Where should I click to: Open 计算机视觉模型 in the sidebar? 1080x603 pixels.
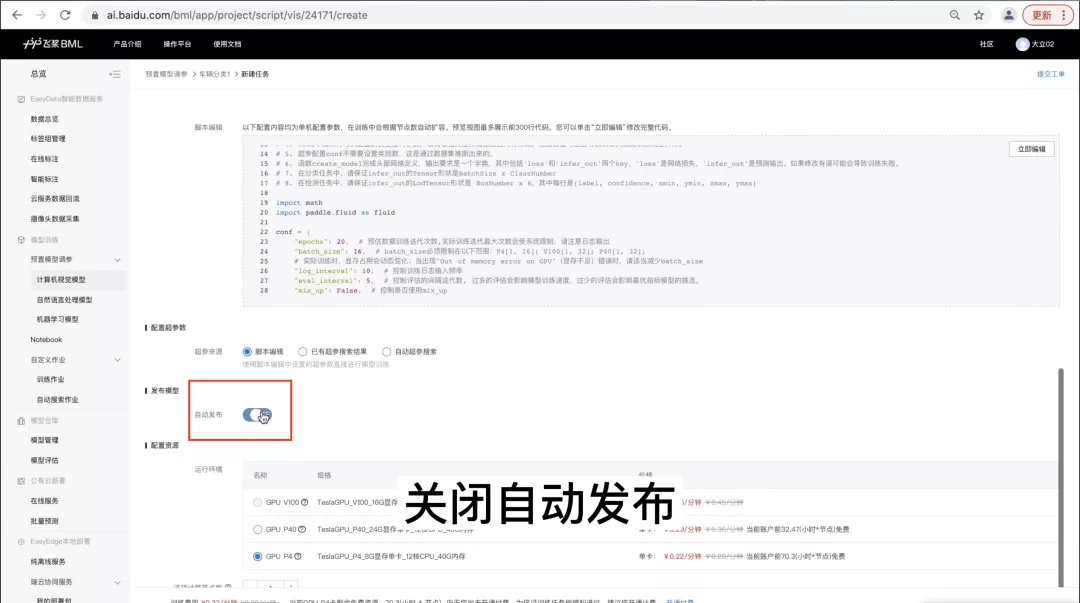61,280
